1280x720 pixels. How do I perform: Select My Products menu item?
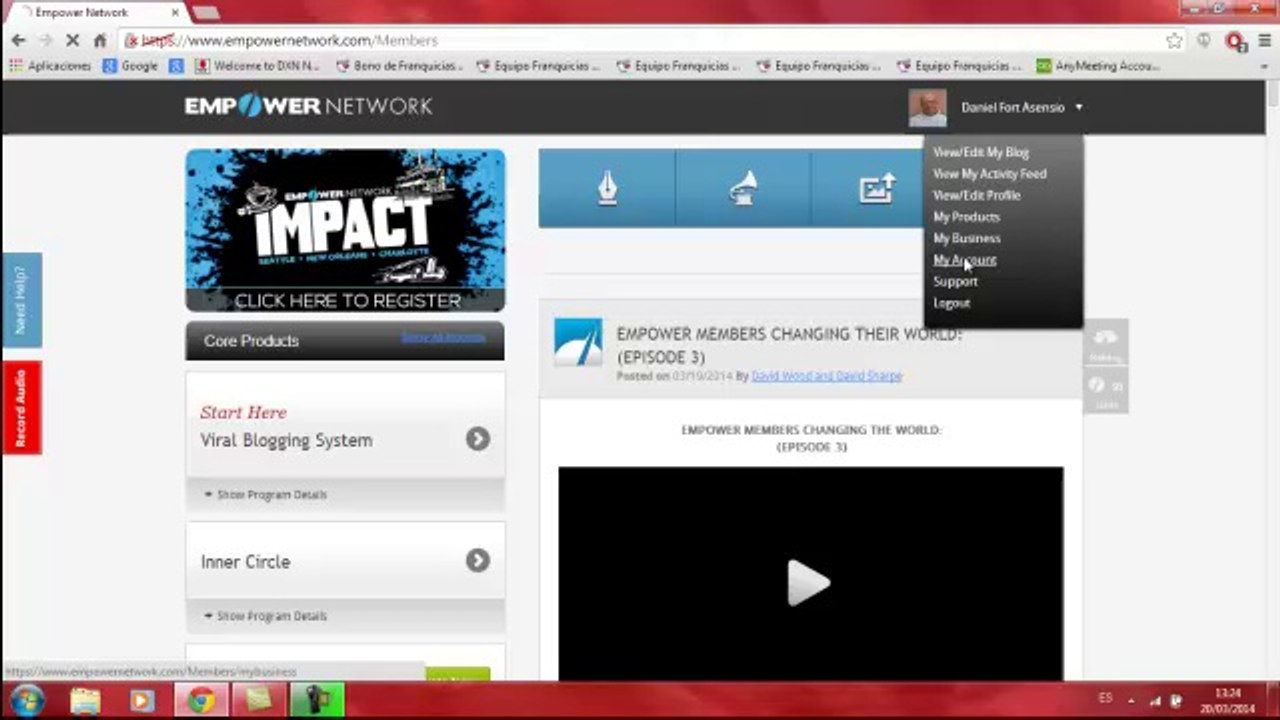point(966,217)
